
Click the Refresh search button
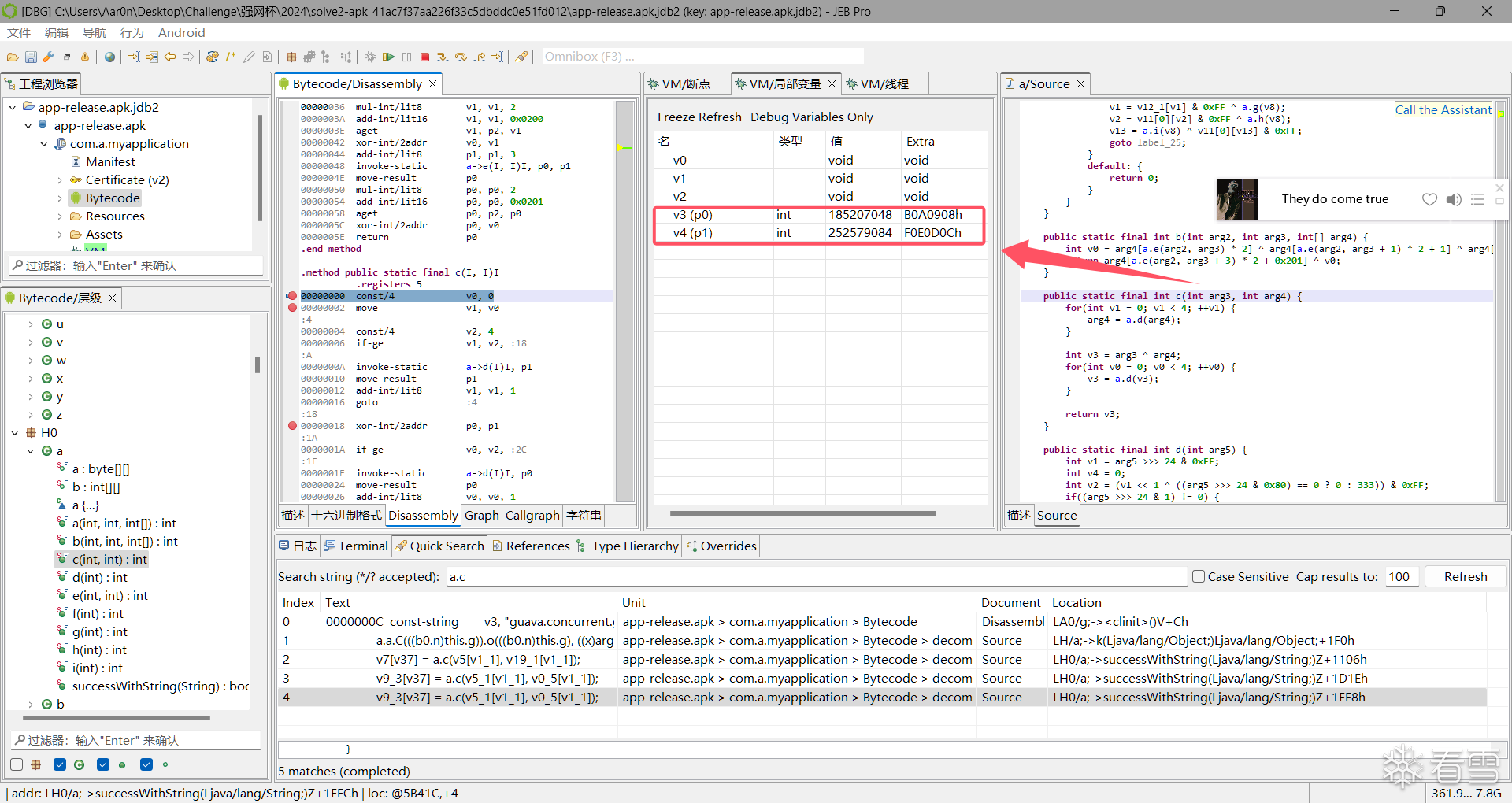(x=1465, y=576)
